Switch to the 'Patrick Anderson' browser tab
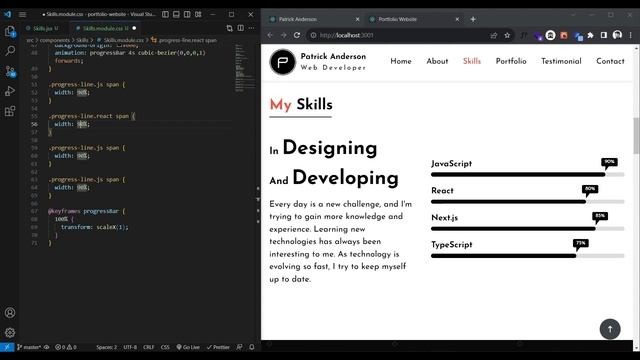 [x=311, y=19]
